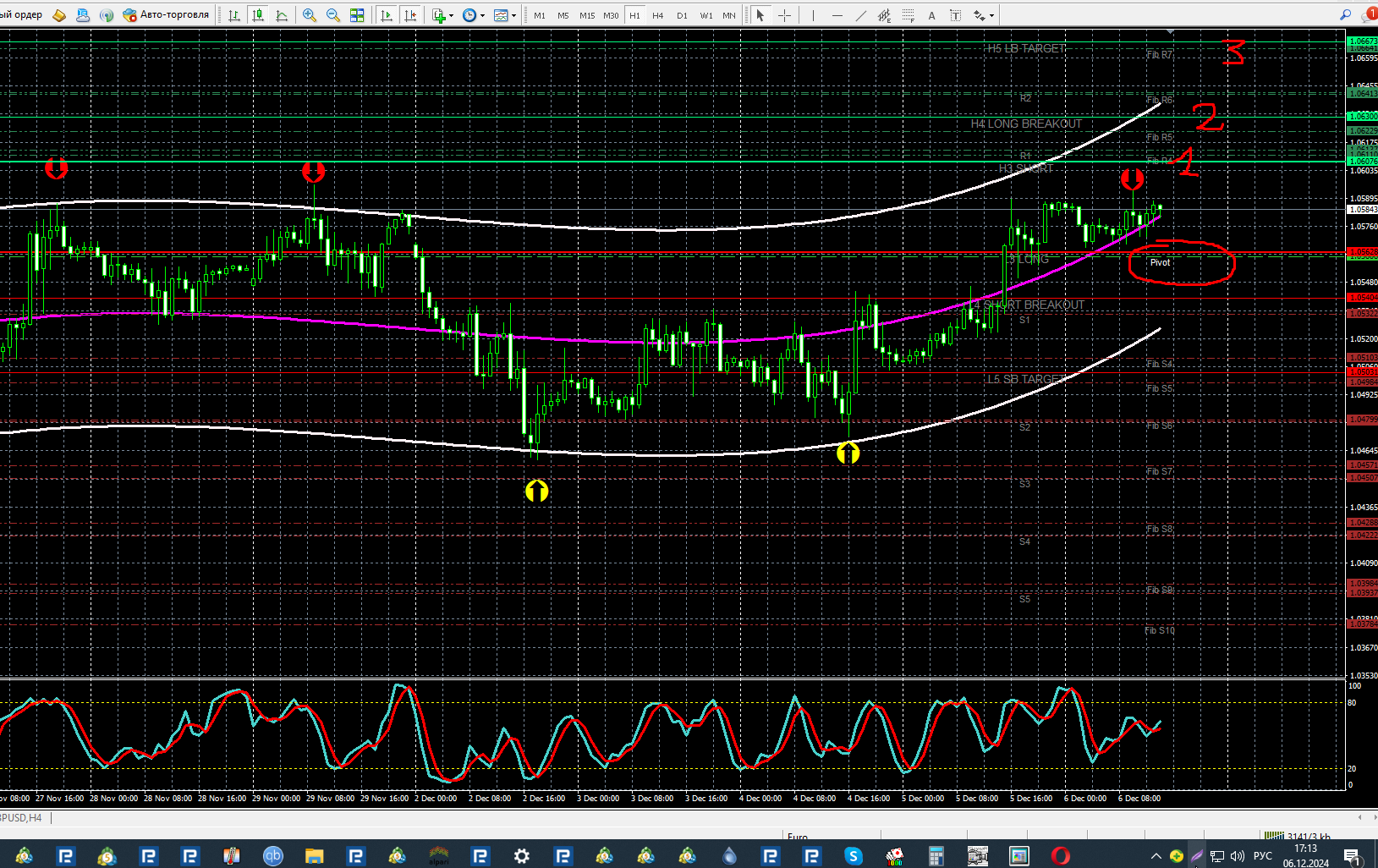Switch chart to candlestick mode

258,15
